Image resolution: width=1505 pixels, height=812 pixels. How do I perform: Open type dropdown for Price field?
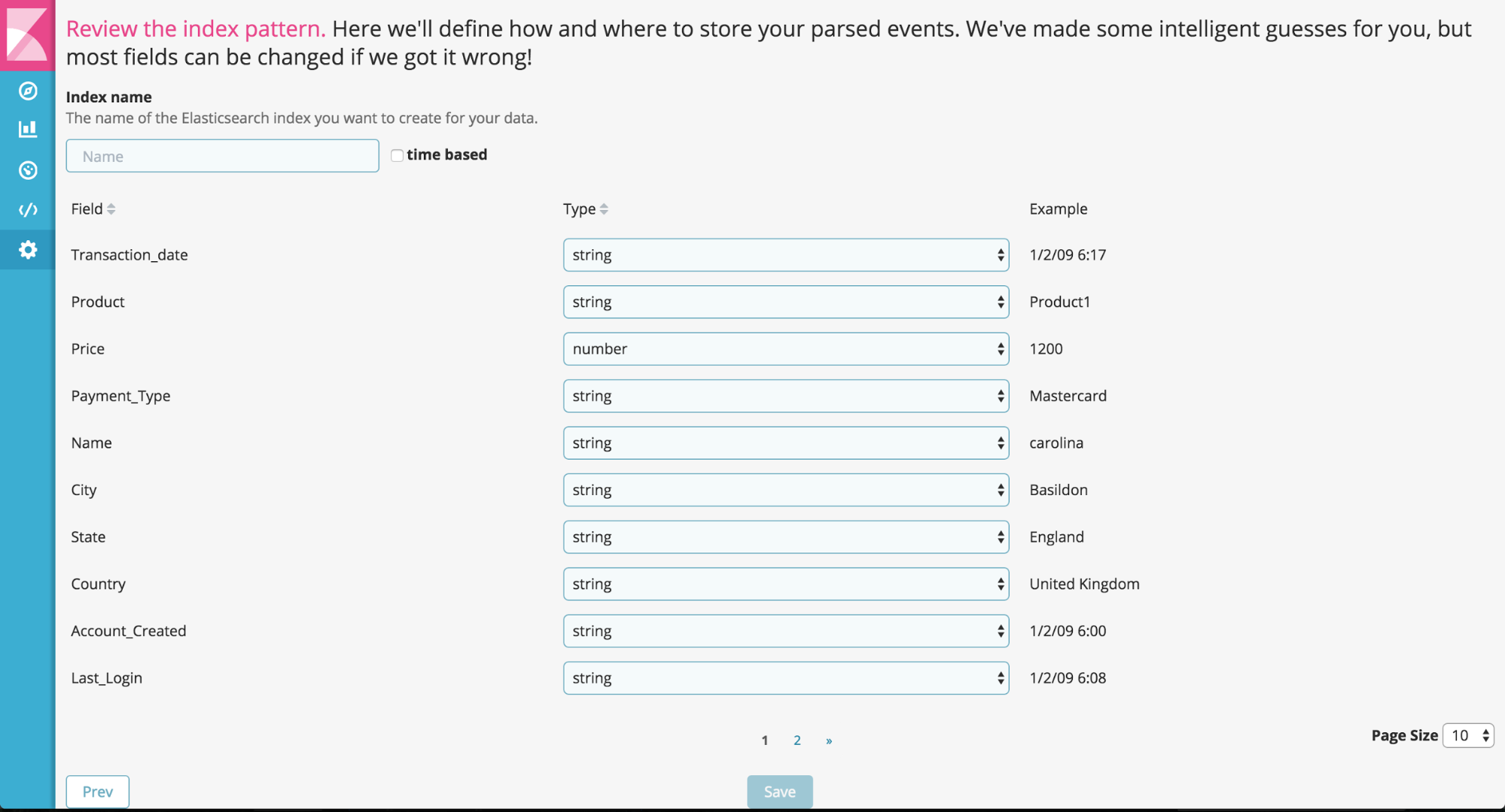785,349
